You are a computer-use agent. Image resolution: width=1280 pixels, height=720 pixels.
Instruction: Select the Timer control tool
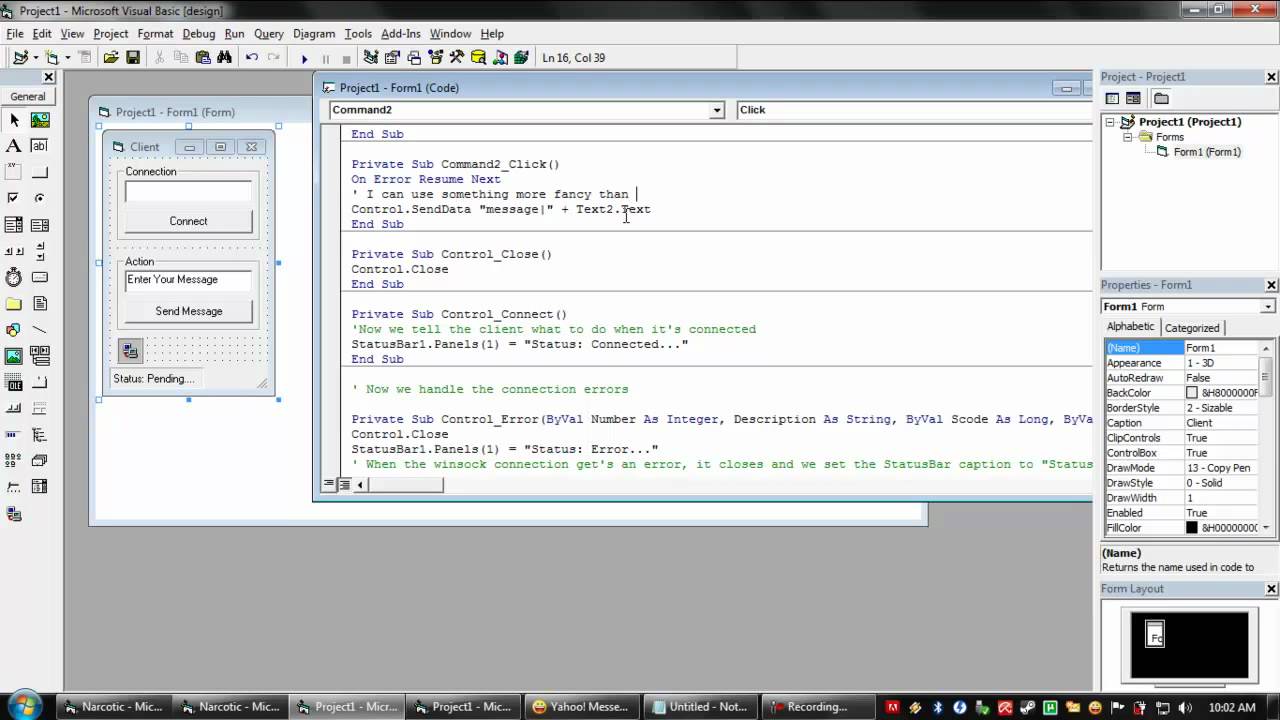pyautogui.click(x=14, y=277)
